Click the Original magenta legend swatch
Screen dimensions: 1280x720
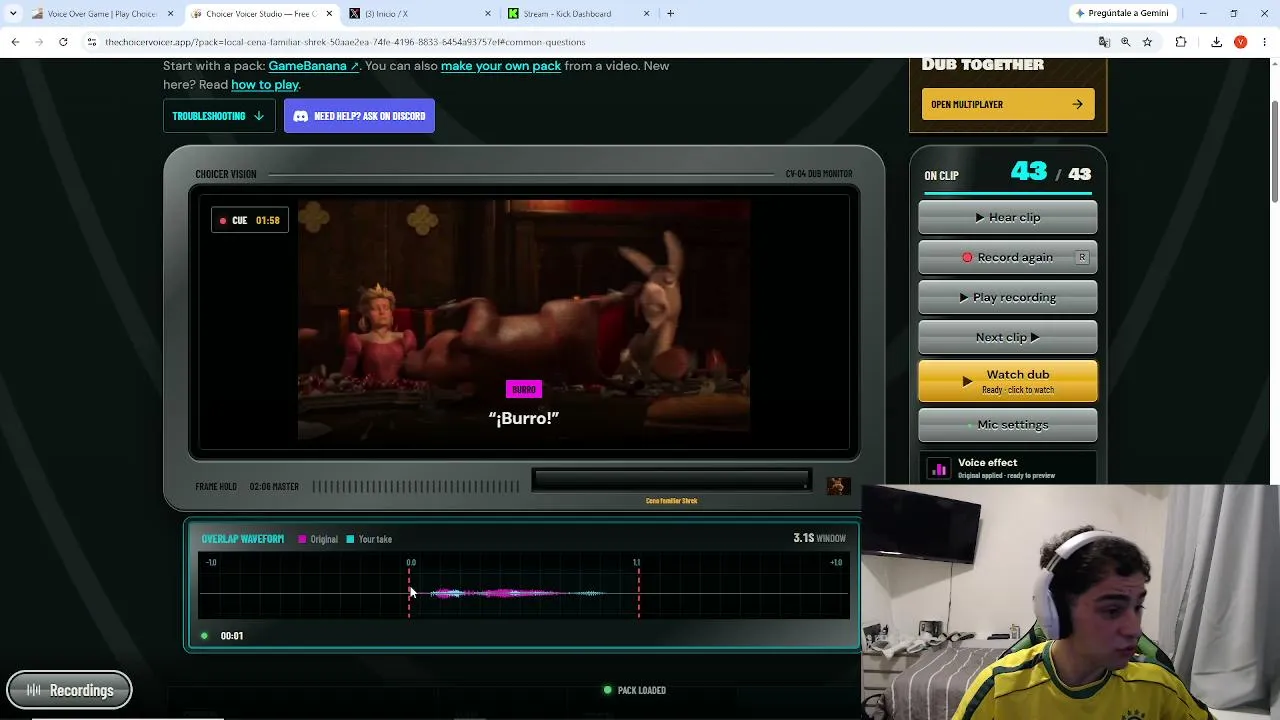click(x=302, y=539)
